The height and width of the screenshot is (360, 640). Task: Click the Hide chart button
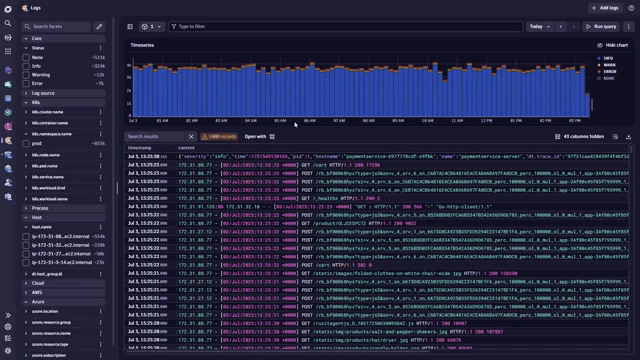pyautogui.click(x=613, y=45)
